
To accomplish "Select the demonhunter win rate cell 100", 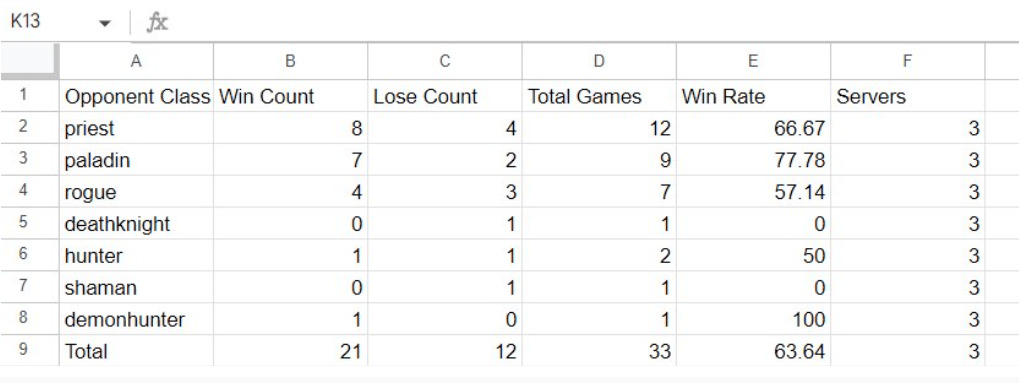I will pos(753,319).
